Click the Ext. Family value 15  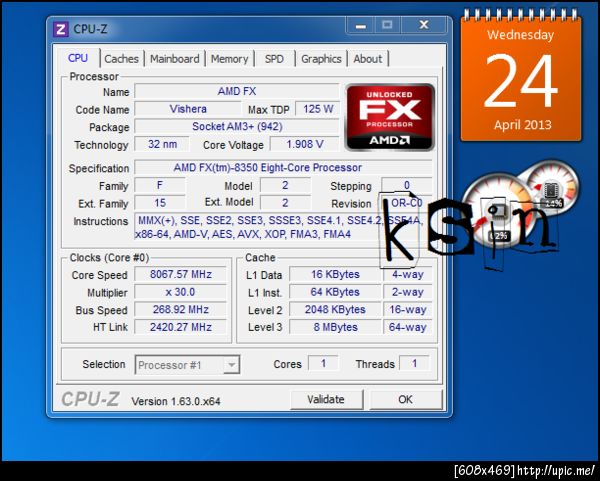click(160, 203)
